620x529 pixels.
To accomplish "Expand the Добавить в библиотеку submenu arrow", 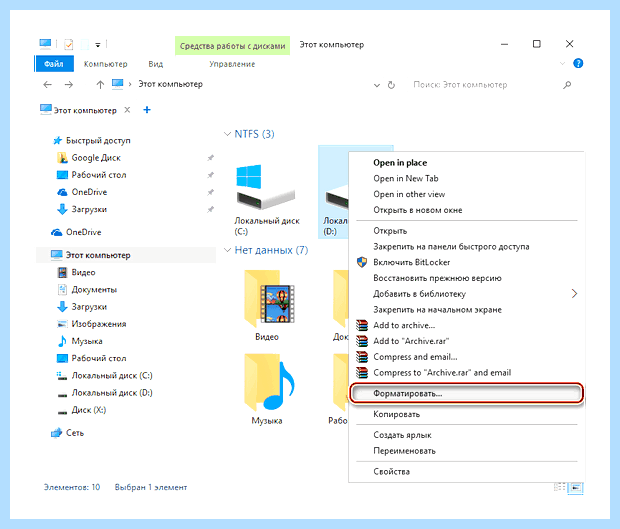I will [574, 293].
